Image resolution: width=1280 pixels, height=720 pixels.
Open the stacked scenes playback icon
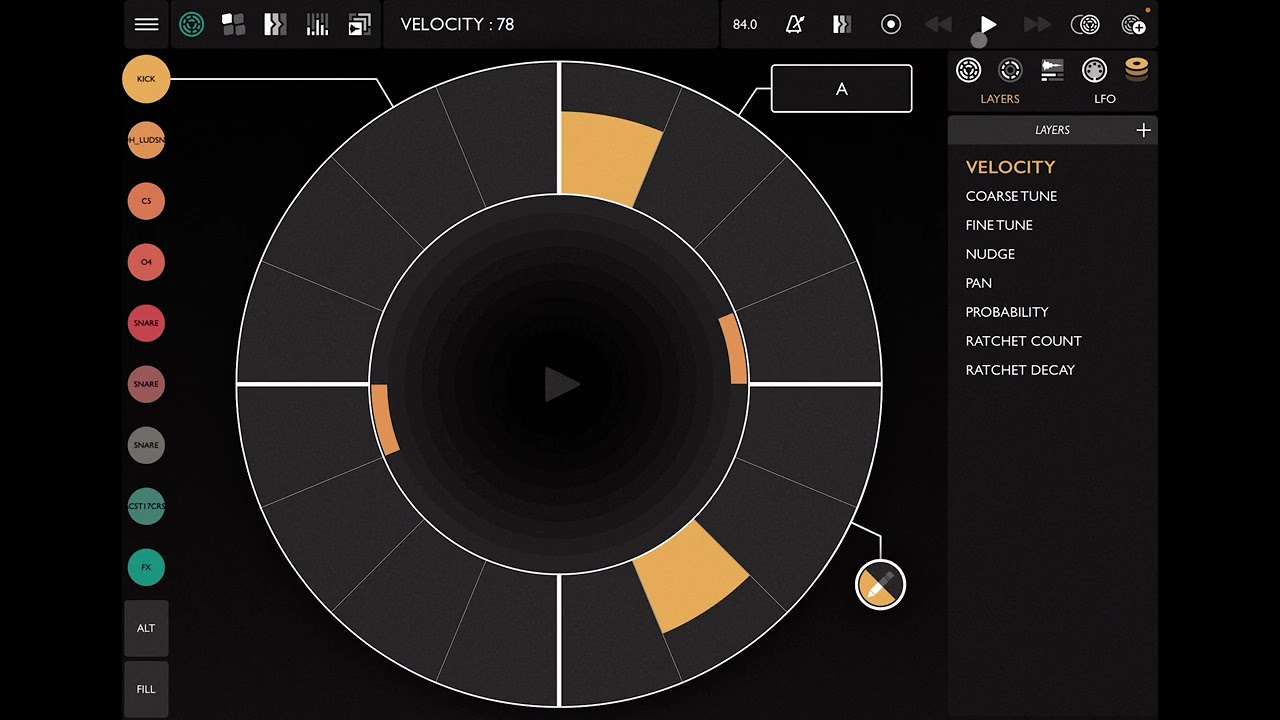[359, 24]
